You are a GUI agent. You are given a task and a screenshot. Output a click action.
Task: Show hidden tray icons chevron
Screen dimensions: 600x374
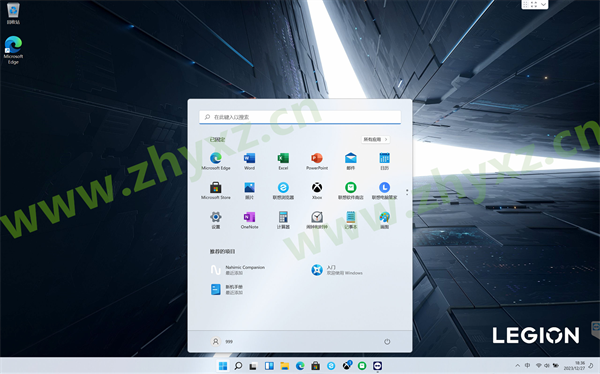click(x=517, y=366)
